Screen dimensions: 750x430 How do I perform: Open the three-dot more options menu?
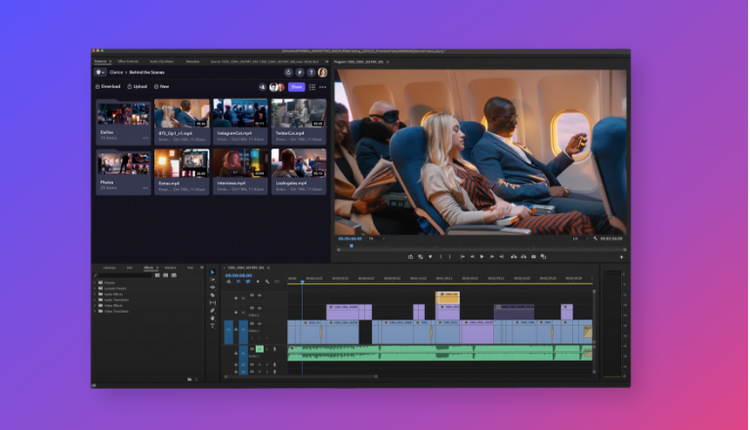(323, 87)
